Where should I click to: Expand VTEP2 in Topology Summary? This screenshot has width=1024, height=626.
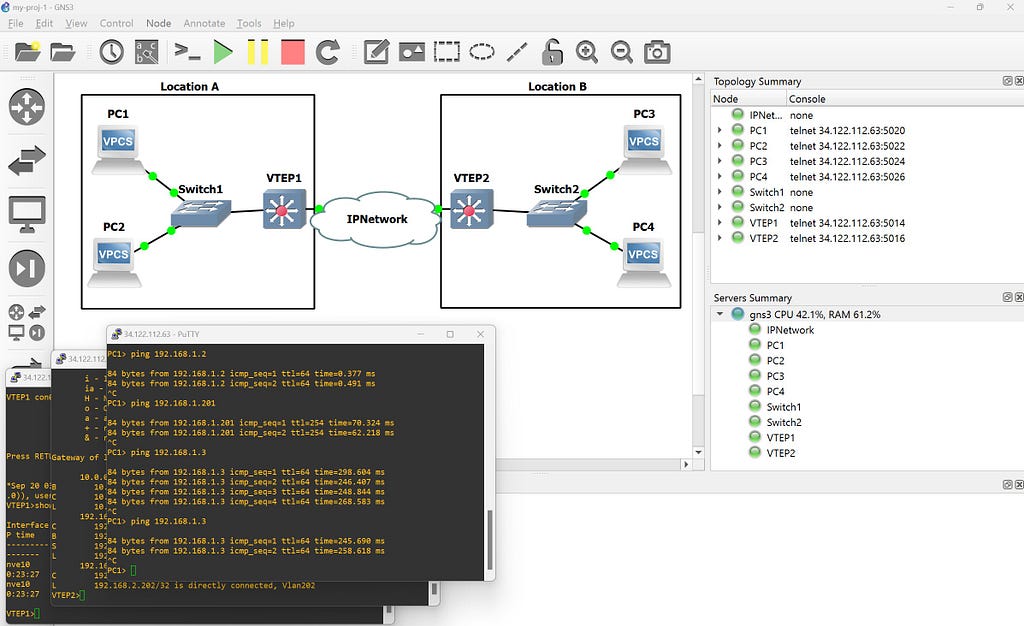[x=720, y=238]
